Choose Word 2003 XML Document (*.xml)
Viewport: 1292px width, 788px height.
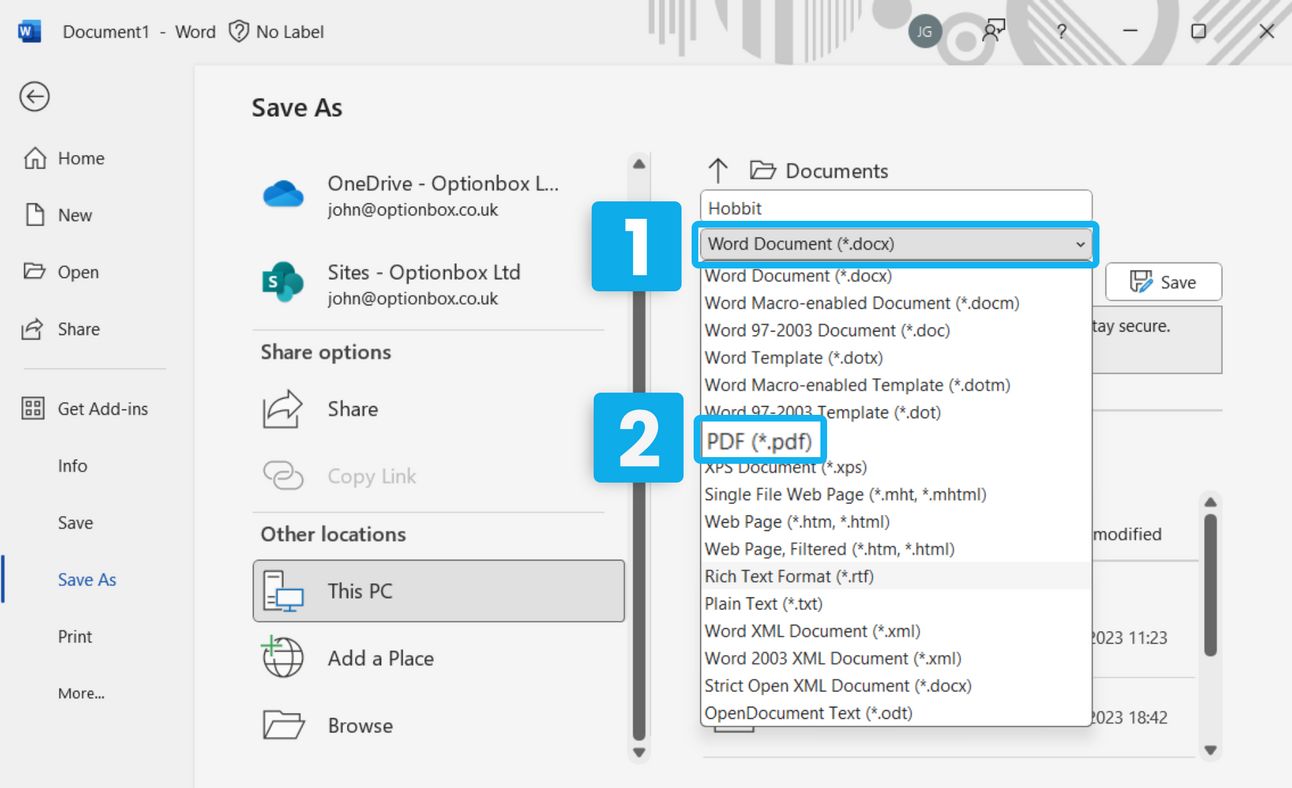click(896, 658)
